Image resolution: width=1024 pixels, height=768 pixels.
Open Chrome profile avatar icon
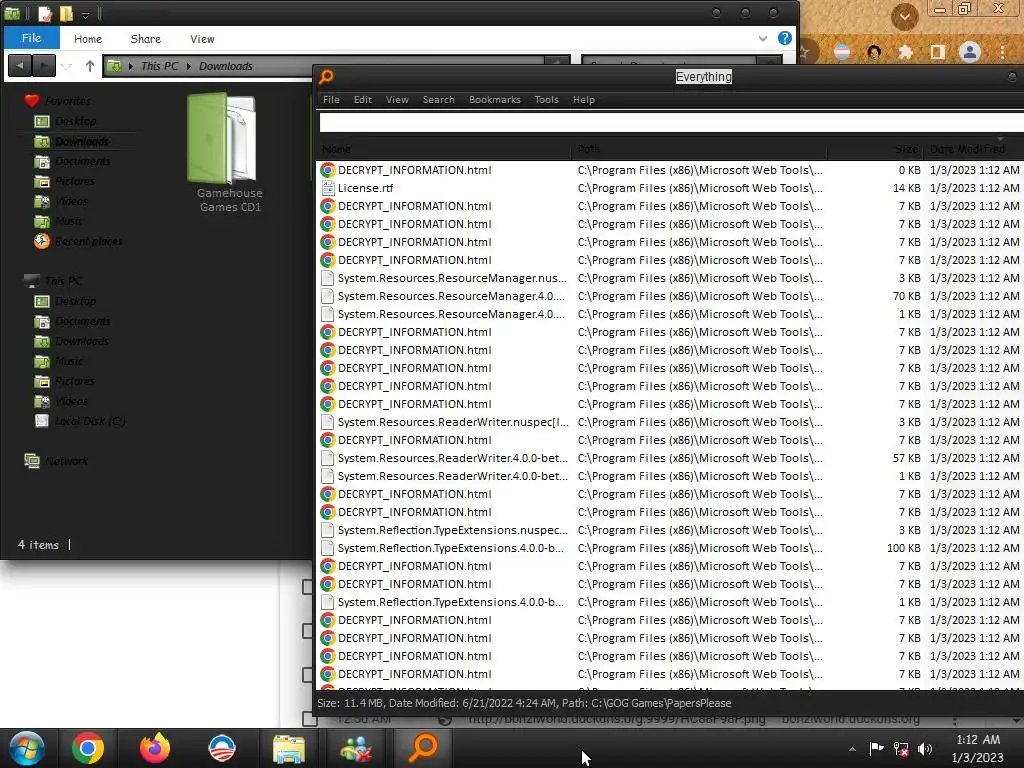[970, 52]
